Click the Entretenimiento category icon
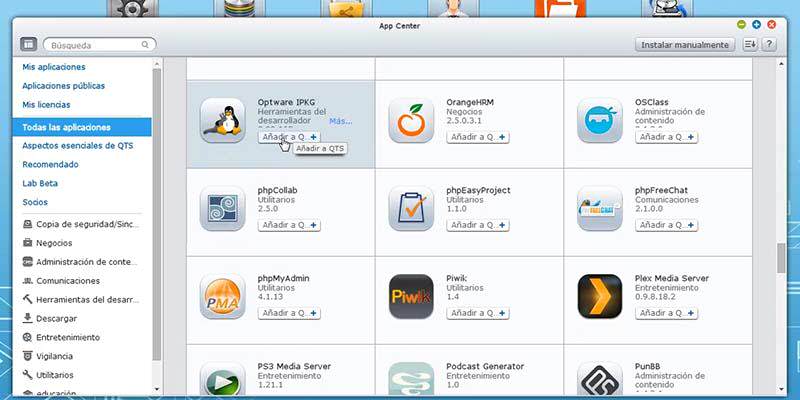The image size is (800, 400). point(28,337)
